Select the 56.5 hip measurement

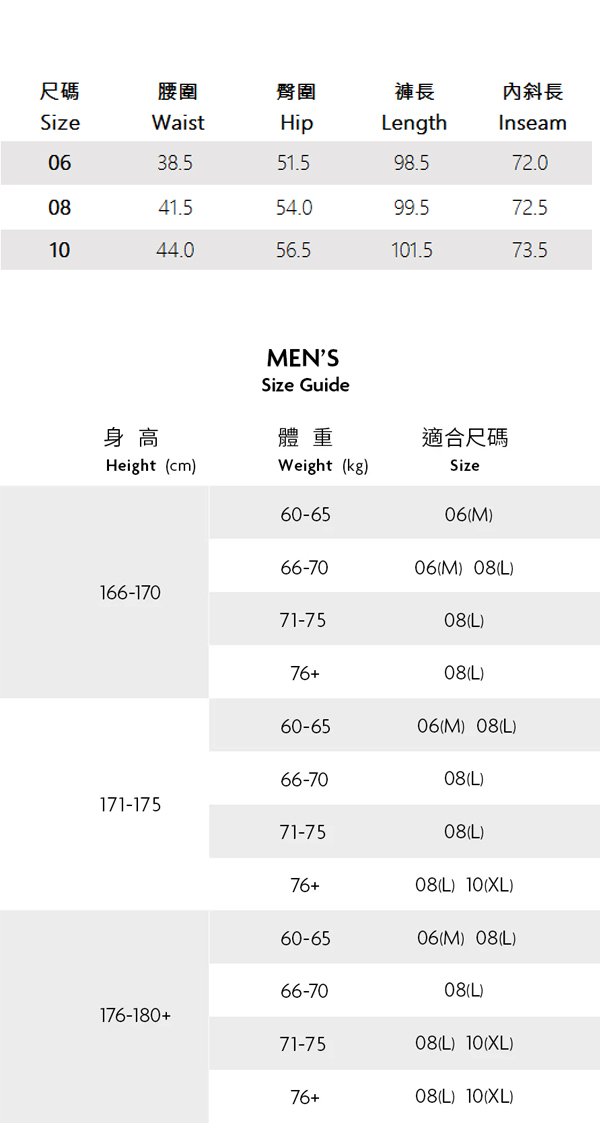click(294, 250)
